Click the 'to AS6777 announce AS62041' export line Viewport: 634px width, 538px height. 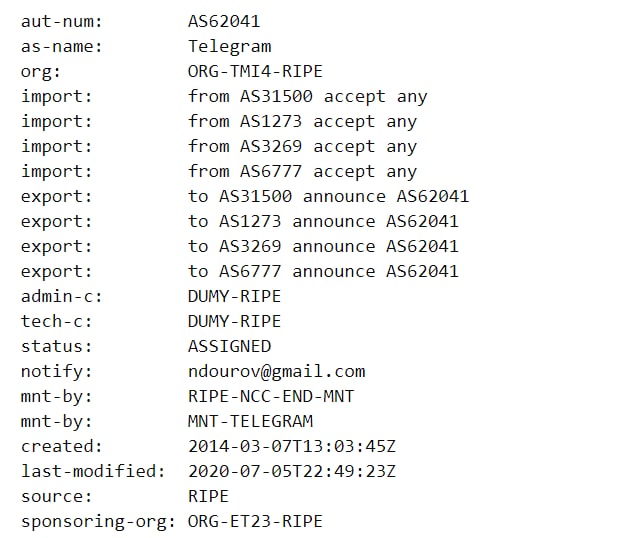coord(323,271)
